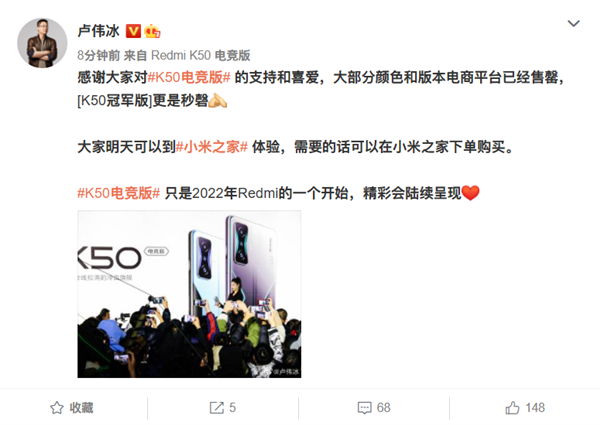Viewport: 600px width, 425px height.
Task: Click the star 收藏 favorite icon
Action: tap(57, 408)
